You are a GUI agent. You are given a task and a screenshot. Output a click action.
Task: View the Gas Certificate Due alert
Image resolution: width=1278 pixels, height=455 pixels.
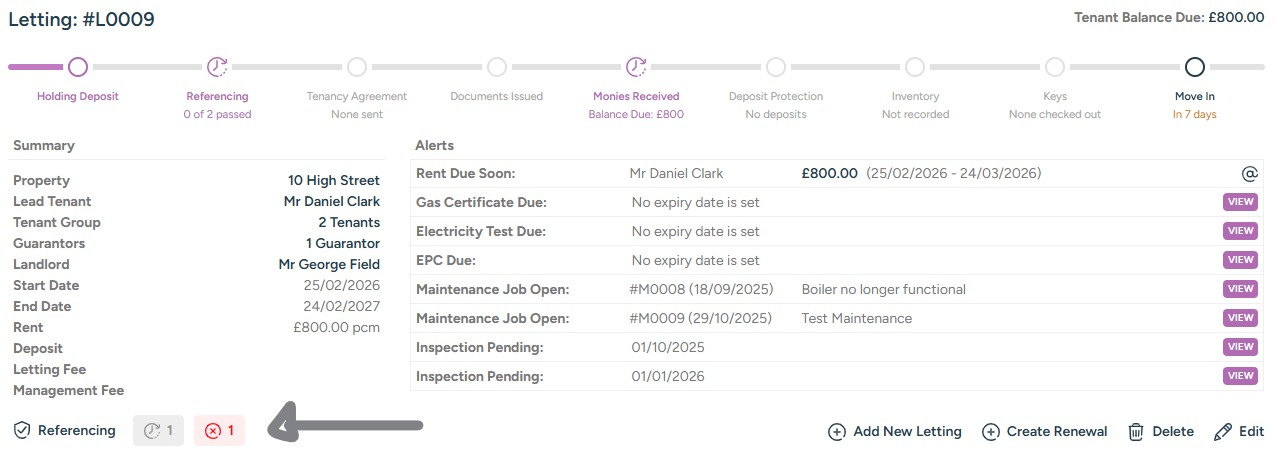click(1240, 202)
